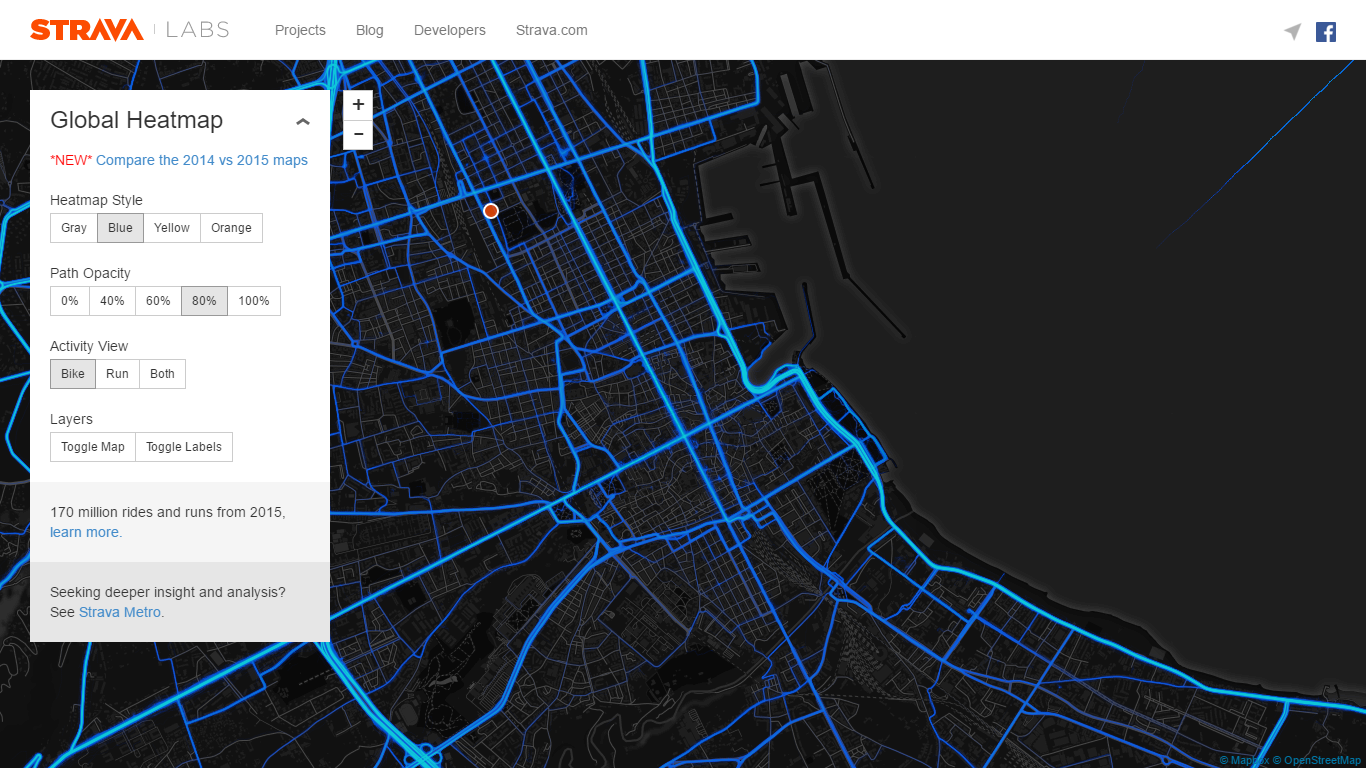Switch activity view to Both
Screen dimensions: 1366x768
[163, 374]
